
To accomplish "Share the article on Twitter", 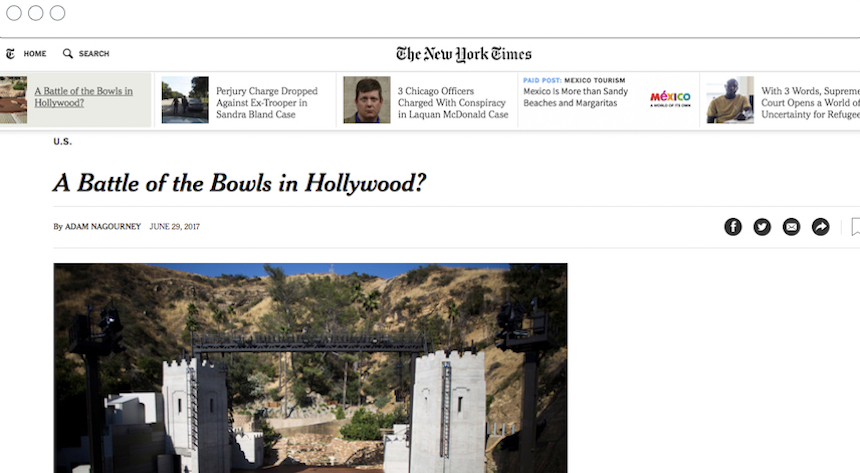I will point(762,227).
